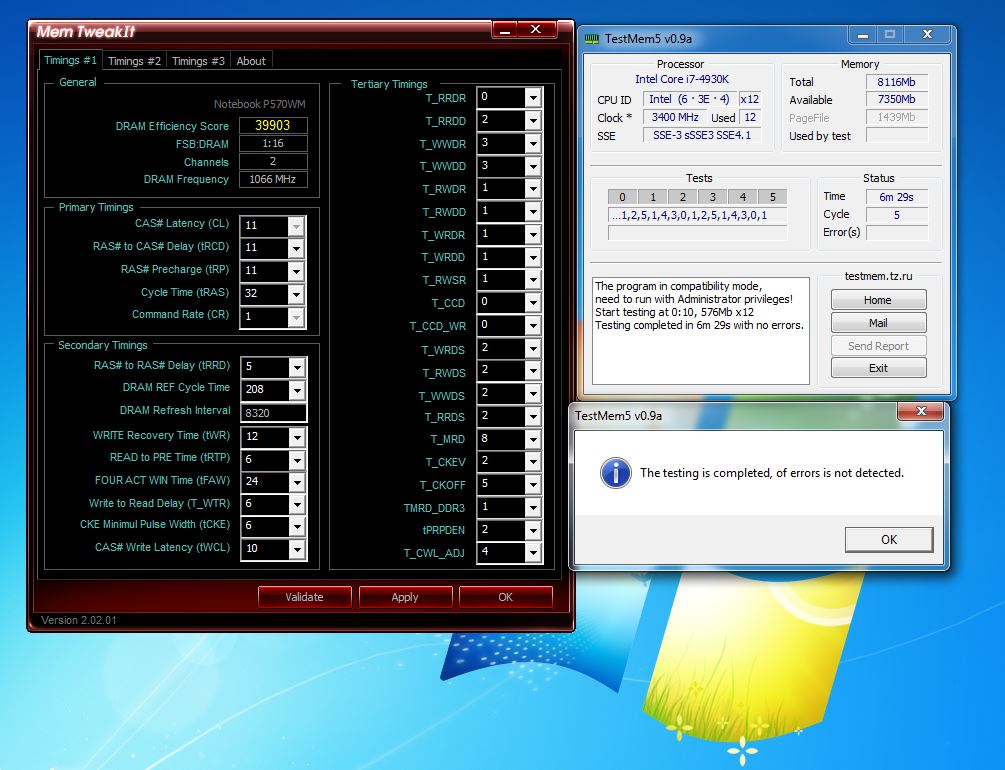Click the Apply button in Mem TweakIt
This screenshot has width=1005, height=770.
(x=405, y=597)
